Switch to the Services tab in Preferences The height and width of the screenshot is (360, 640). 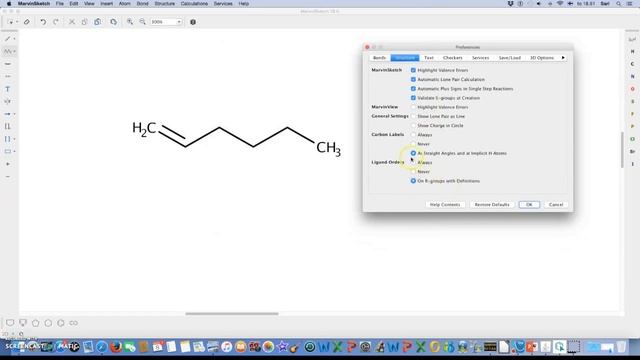tap(480, 58)
